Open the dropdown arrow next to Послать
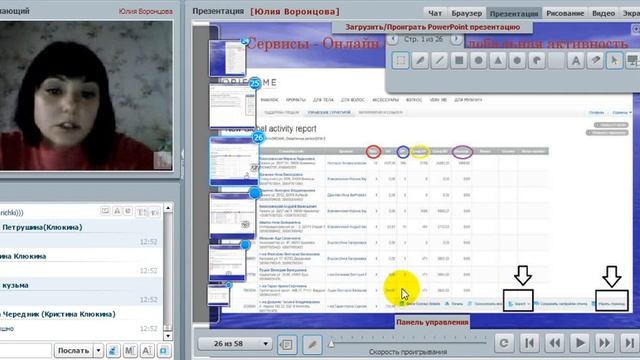Image resolution: width=640 pixels, height=360 pixels. tap(98, 351)
